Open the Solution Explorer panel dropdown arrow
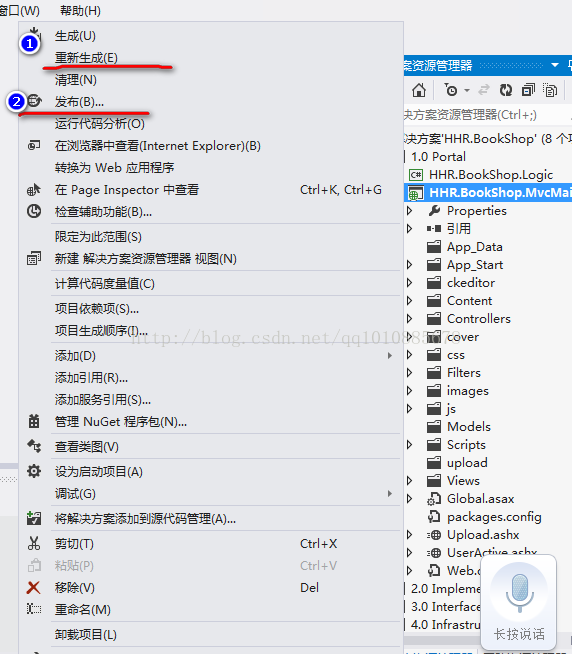This screenshot has height=654, width=572. (x=554, y=65)
